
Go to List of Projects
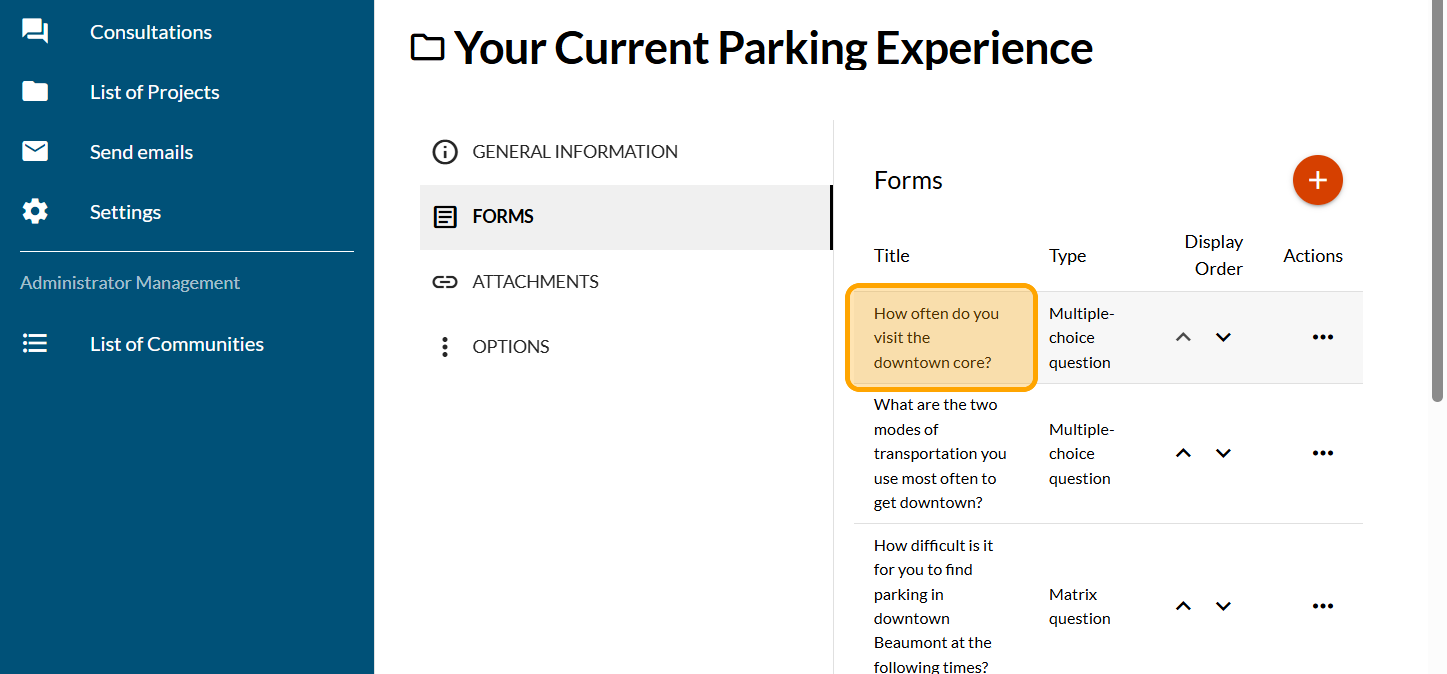coord(154,92)
